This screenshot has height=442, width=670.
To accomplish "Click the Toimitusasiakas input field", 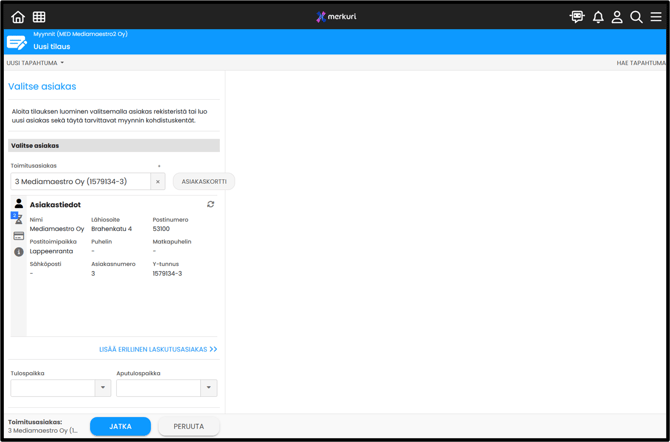I will (x=80, y=182).
